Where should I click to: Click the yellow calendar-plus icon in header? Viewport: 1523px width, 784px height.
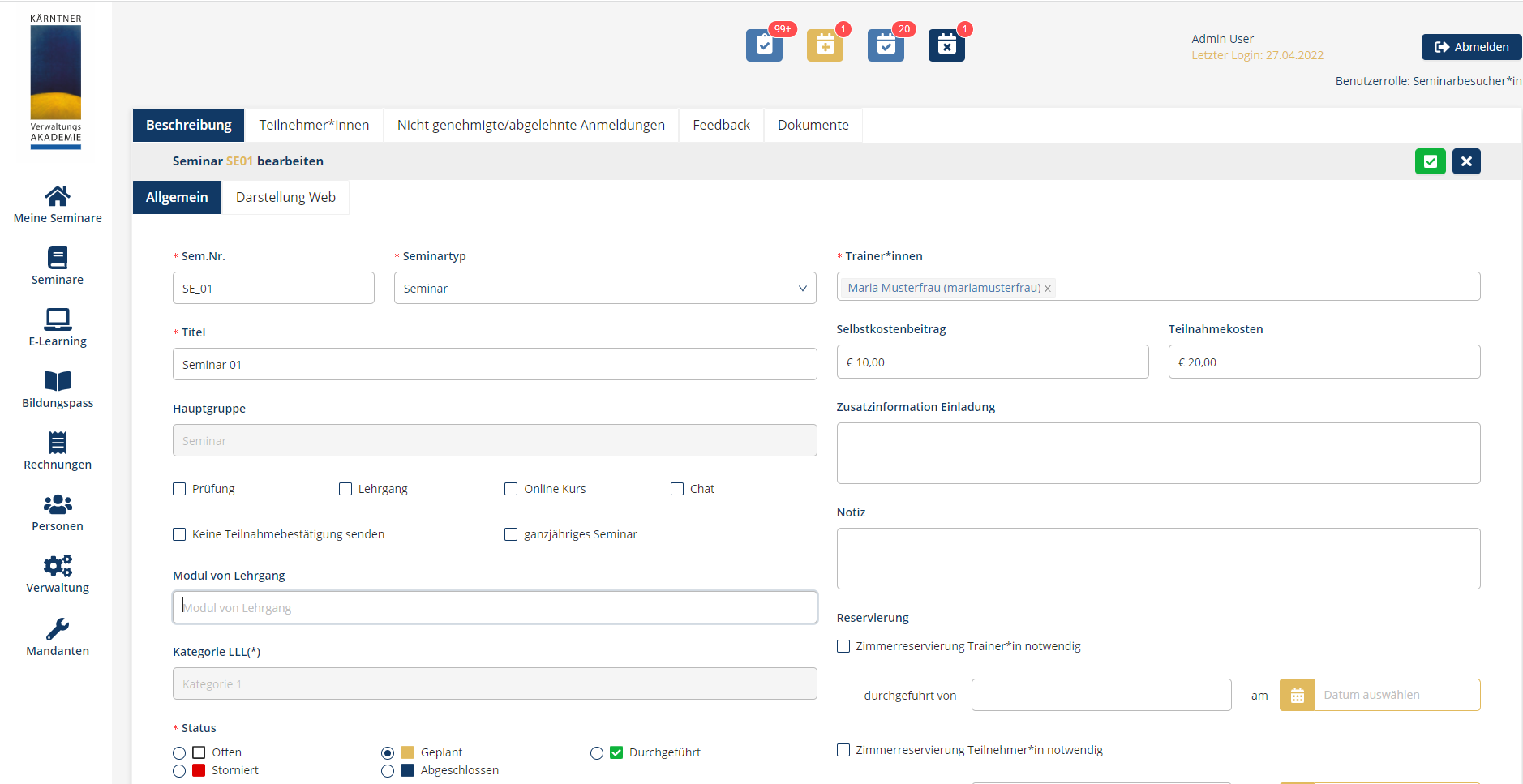click(825, 45)
